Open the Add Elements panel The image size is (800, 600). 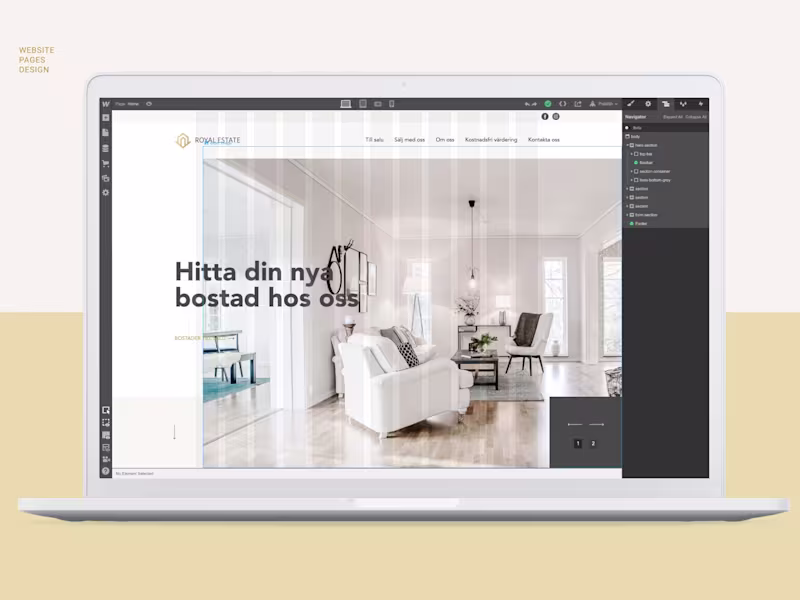pos(104,116)
